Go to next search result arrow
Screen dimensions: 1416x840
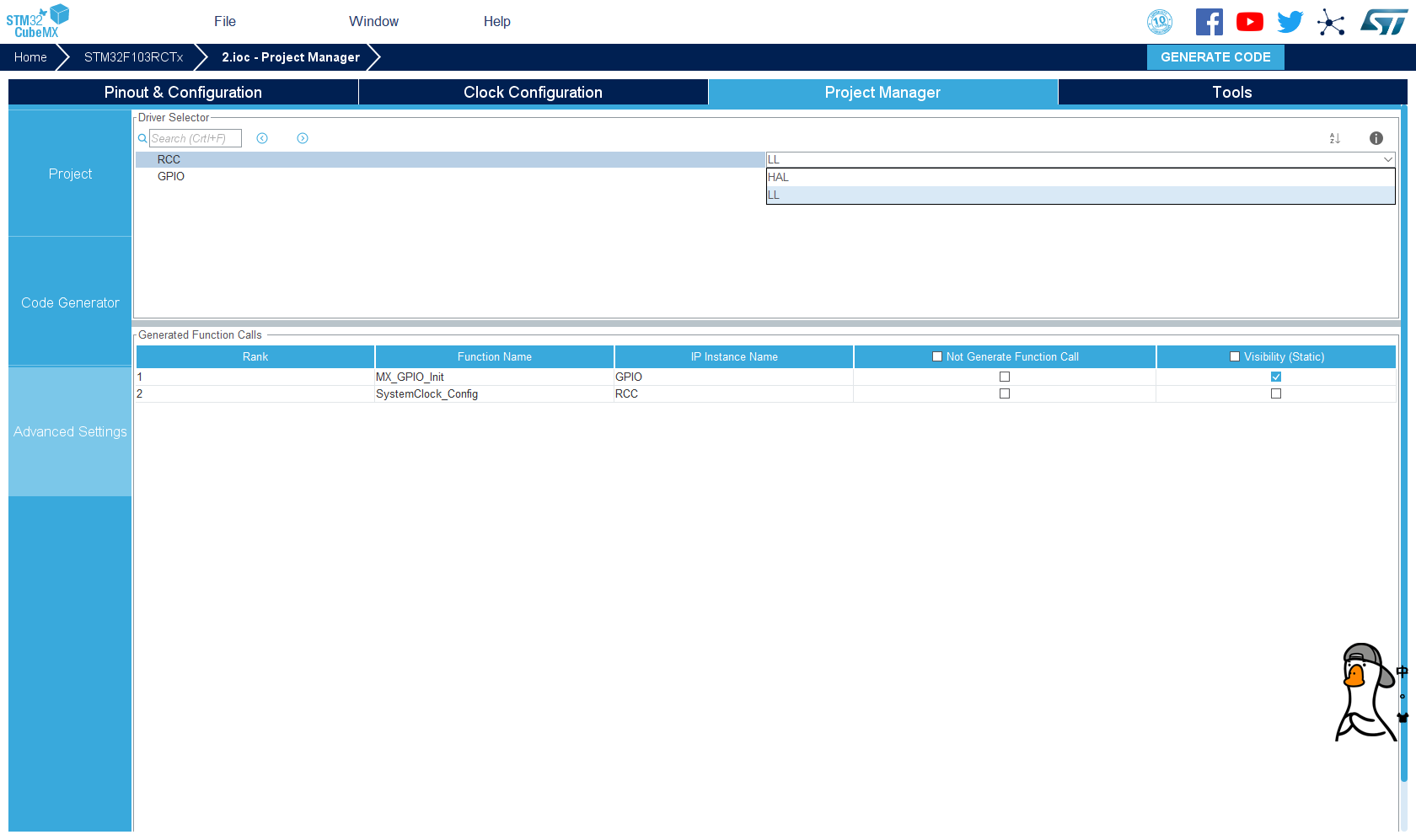pyautogui.click(x=303, y=138)
